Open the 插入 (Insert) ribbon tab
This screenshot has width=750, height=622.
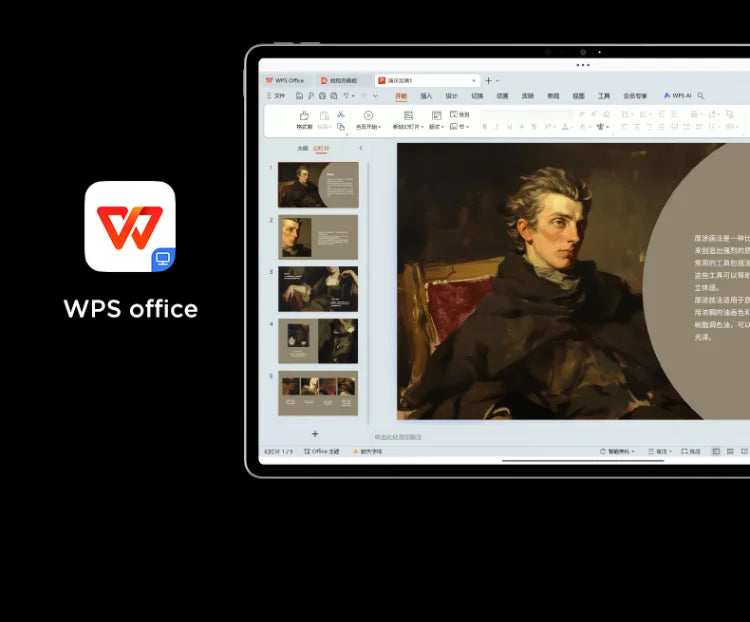(426, 96)
